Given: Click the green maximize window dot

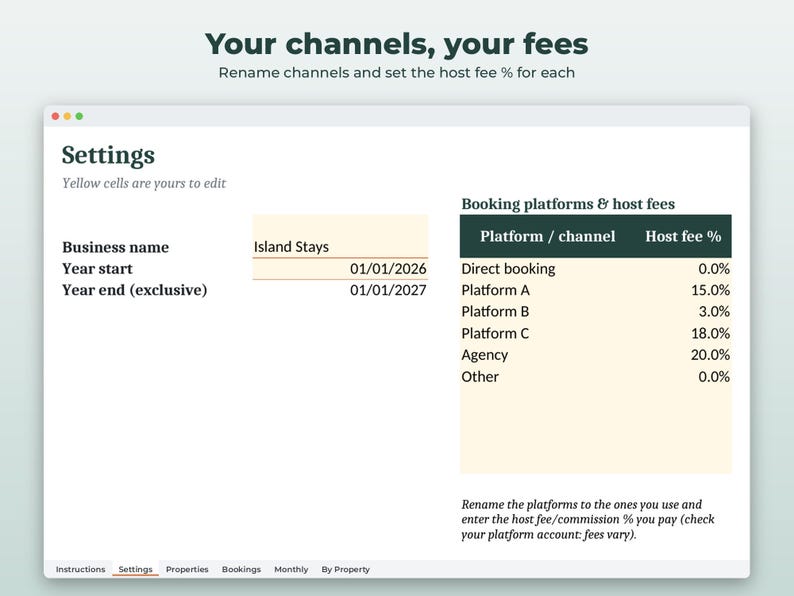Looking at the screenshot, I should click(80, 116).
